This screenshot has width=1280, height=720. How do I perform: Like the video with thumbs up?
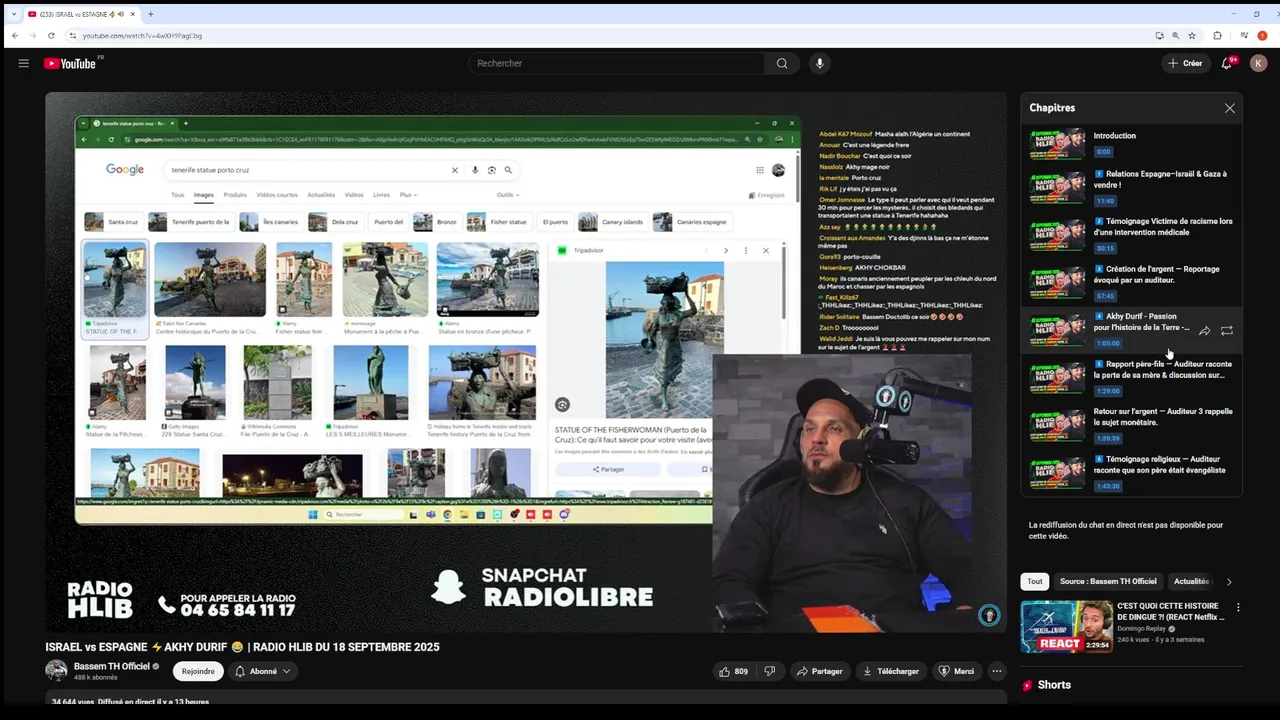pos(733,671)
